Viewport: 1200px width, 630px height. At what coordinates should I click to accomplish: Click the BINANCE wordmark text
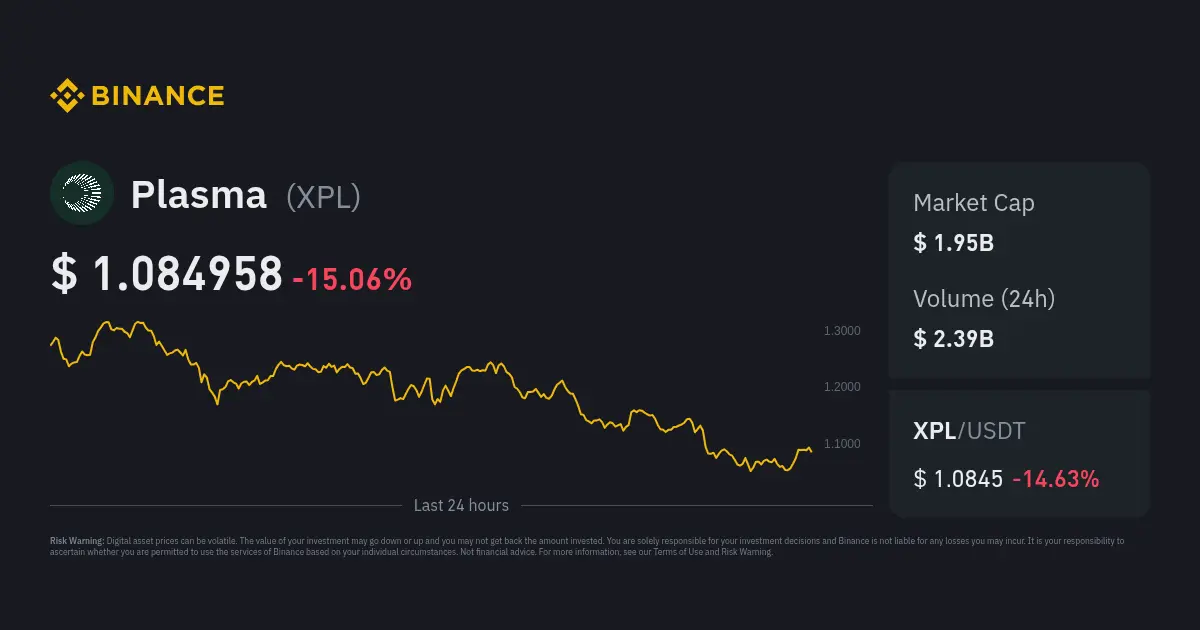tap(158, 96)
